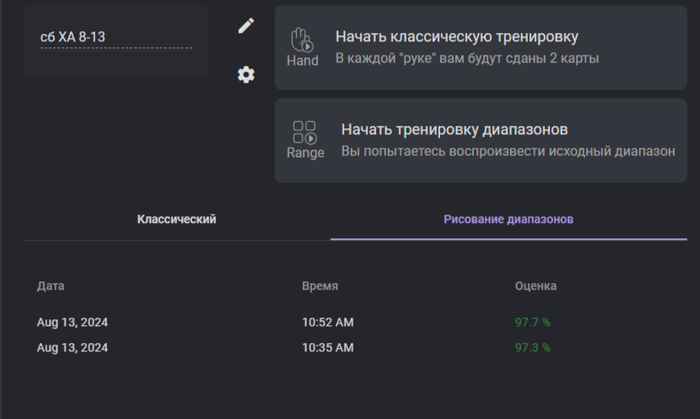The height and width of the screenshot is (419, 700).
Task: Open the 10:52 AM session row
Action: 328,322
